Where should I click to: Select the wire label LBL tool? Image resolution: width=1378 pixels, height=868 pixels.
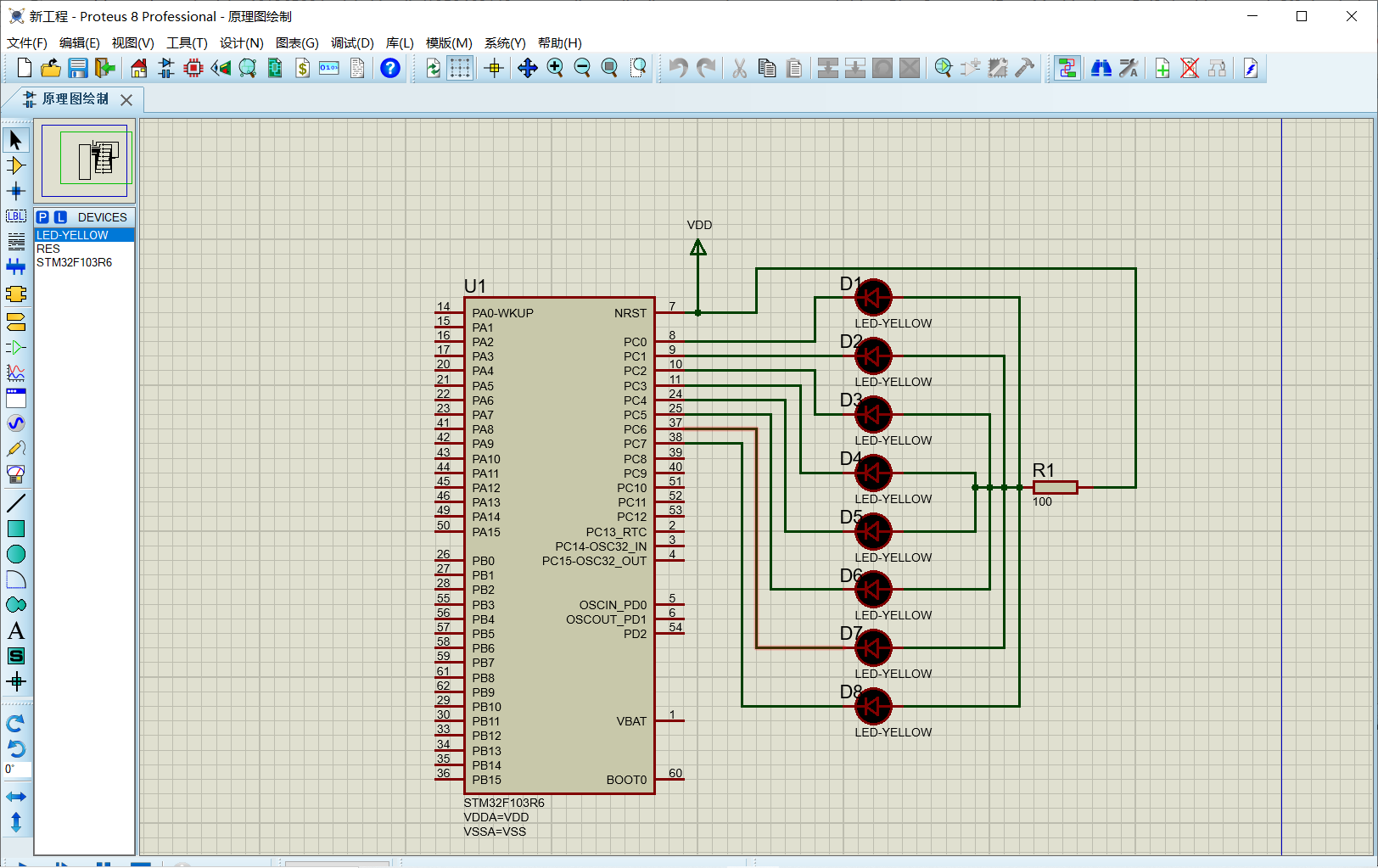[x=16, y=216]
